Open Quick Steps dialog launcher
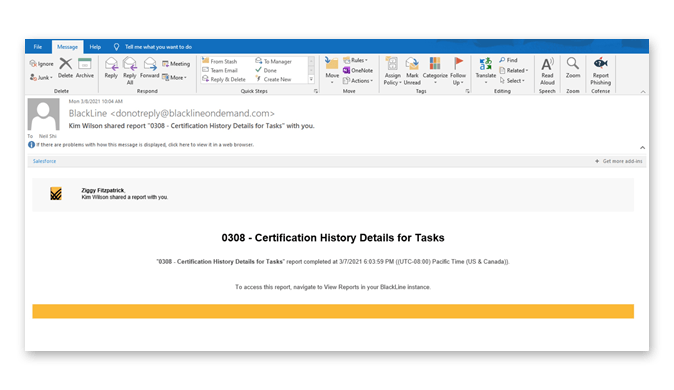Viewport: 674px width, 390px height. [316, 91]
